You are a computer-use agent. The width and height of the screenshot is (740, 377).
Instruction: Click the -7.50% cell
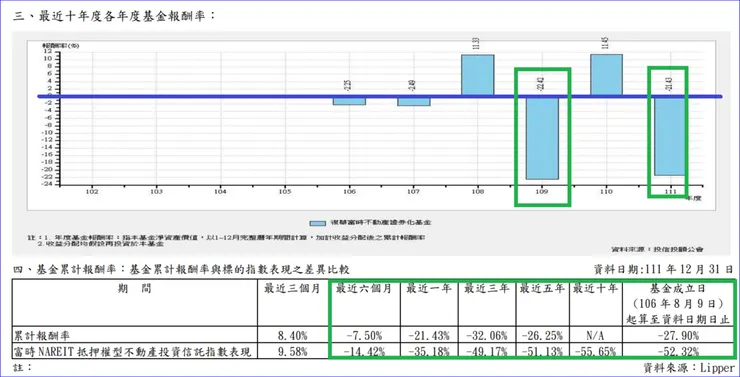pos(364,336)
